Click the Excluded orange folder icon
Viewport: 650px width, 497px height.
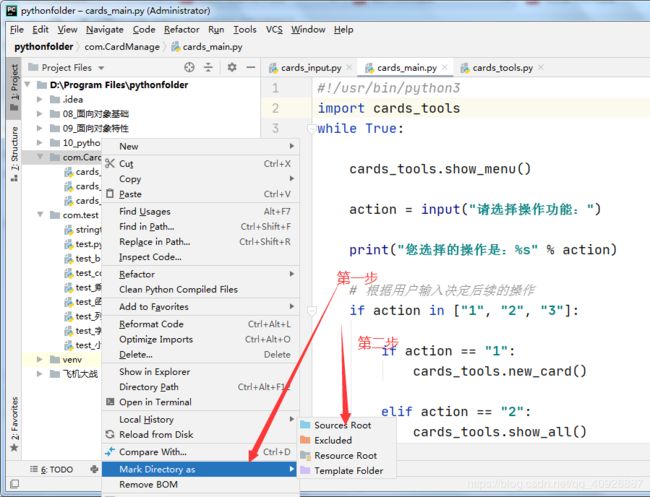[305, 440]
